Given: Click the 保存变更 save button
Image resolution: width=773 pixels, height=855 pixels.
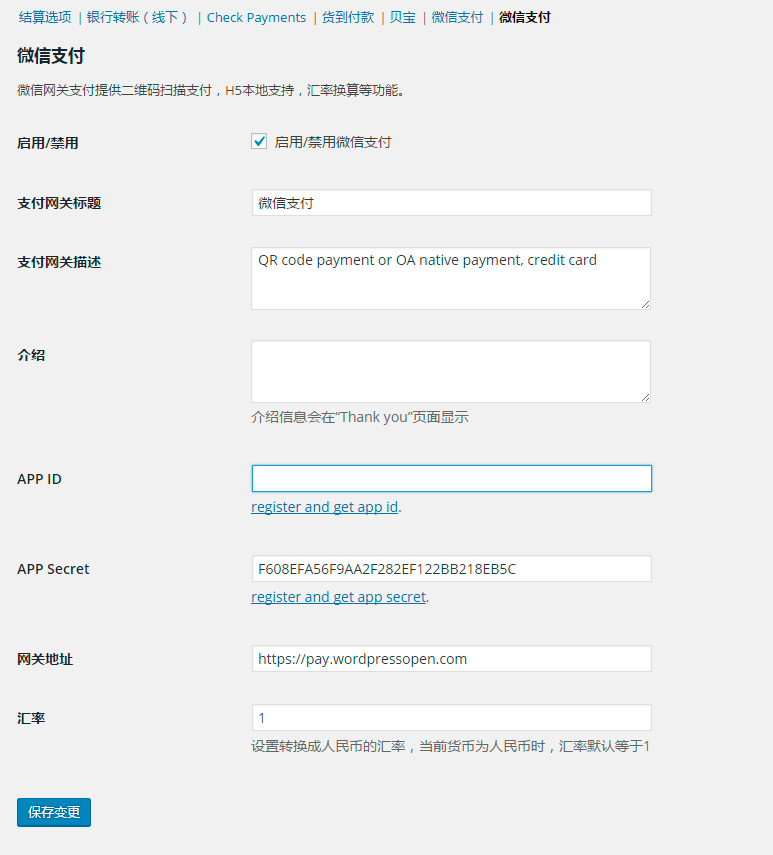Looking at the screenshot, I should click(54, 812).
